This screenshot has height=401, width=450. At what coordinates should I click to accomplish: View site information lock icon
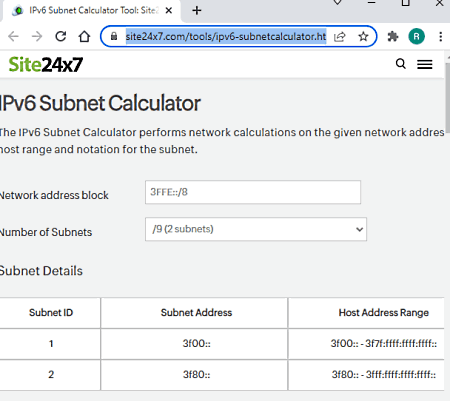point(114,36)
